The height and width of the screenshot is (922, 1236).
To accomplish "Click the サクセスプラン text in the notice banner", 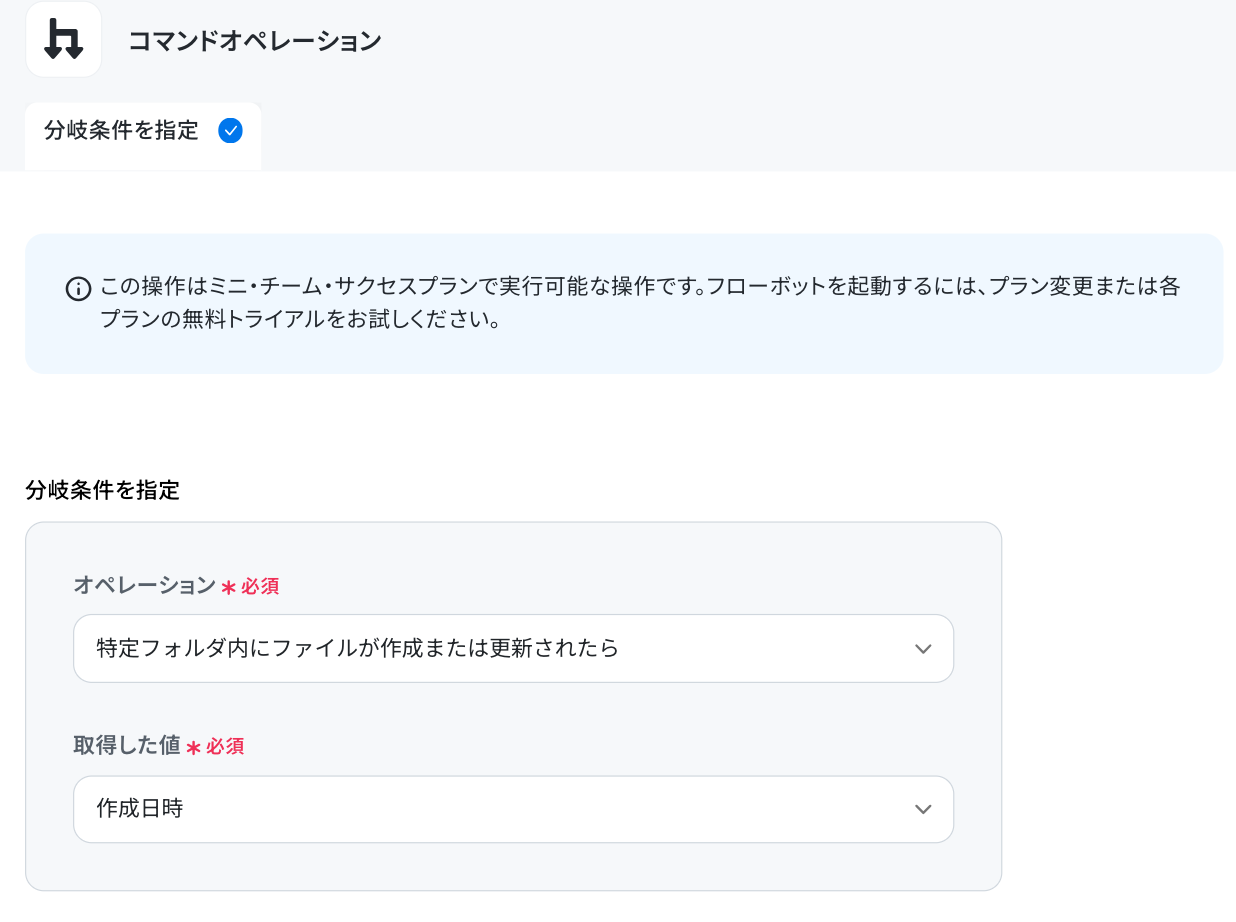I will pos(402,288).
